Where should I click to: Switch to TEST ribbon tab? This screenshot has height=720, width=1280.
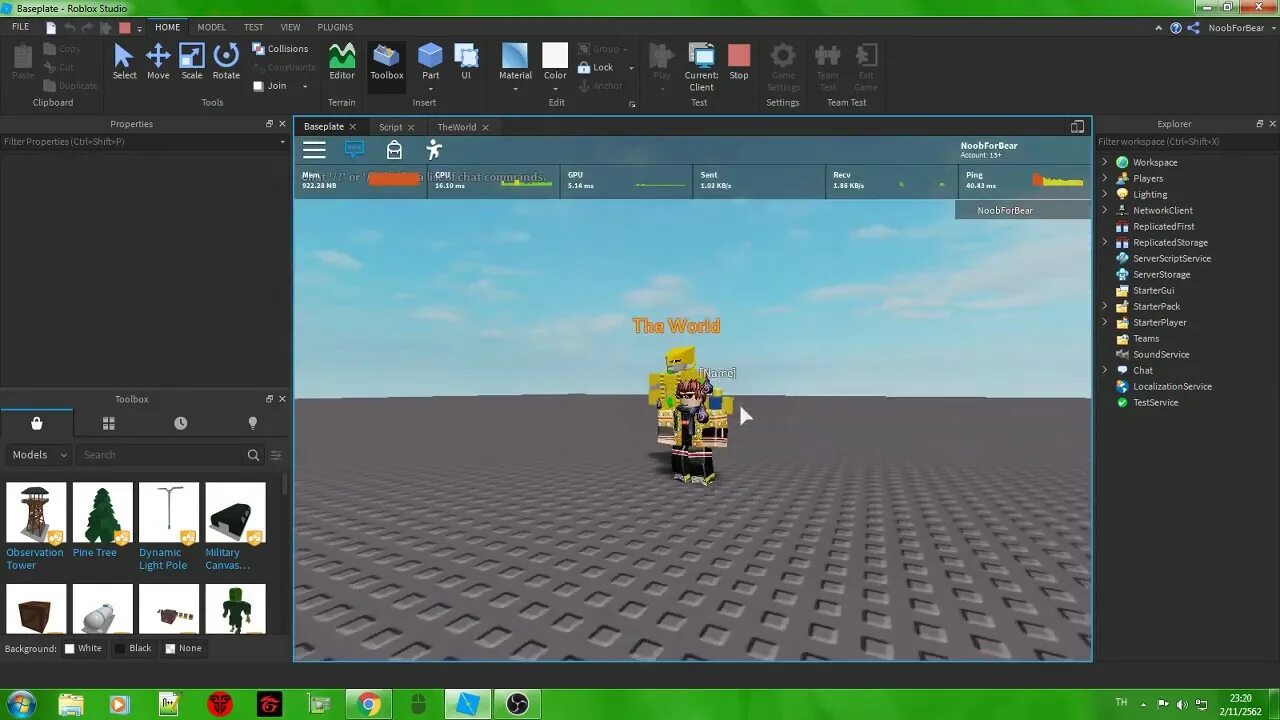pos(254,27)
